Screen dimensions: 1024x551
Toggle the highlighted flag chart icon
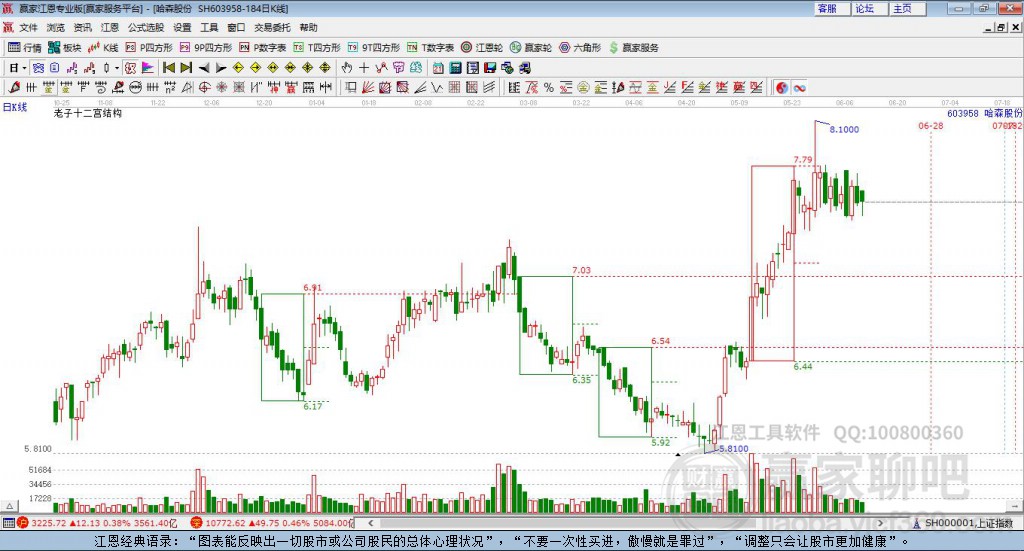click(x=148, y=68)
